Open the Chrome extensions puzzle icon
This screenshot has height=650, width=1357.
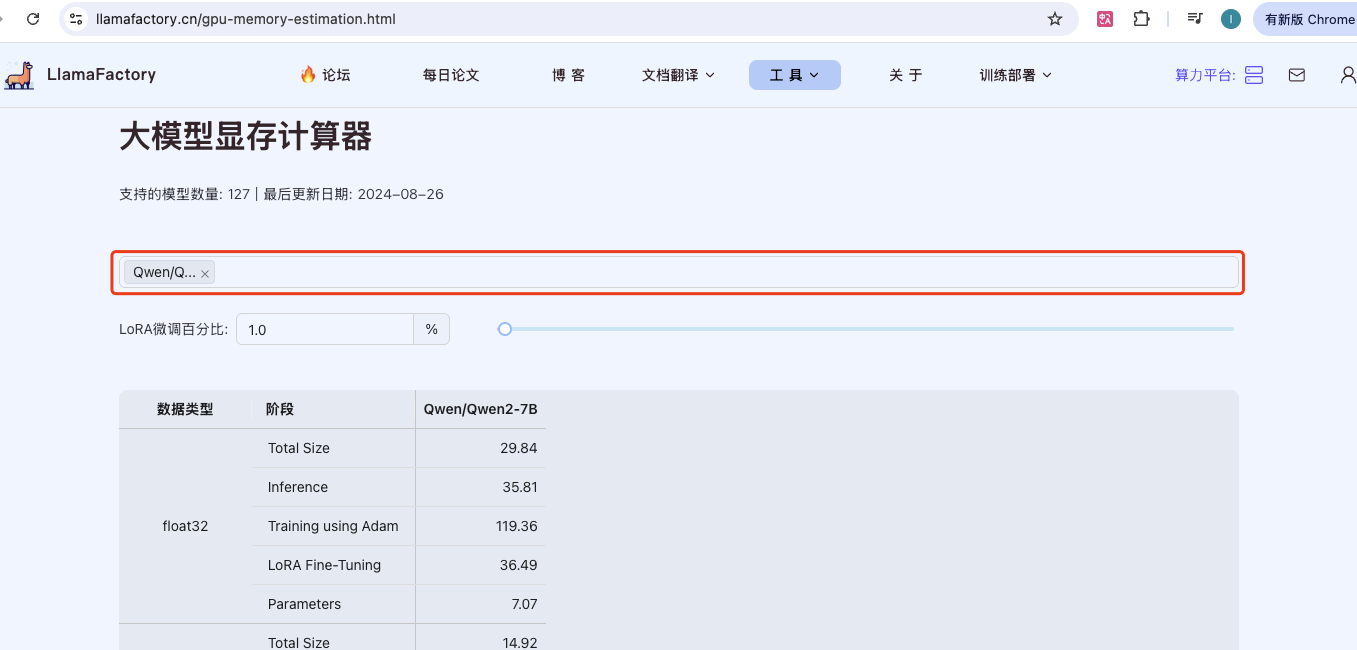[1141, 19]
